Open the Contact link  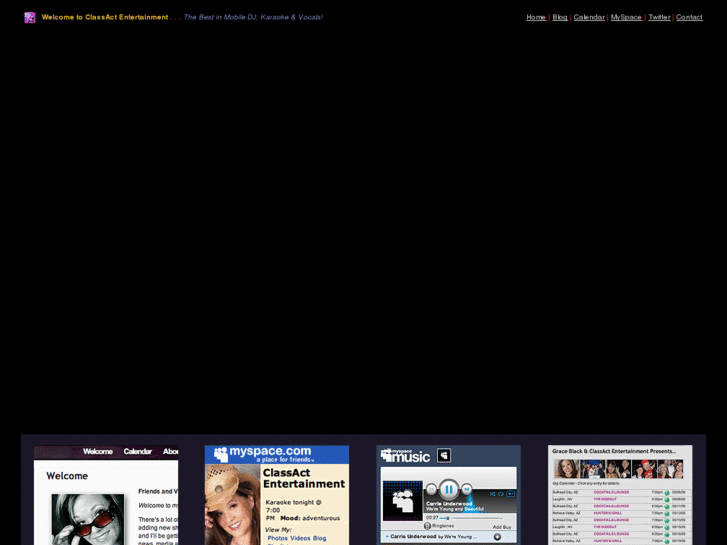coord(689,17)
